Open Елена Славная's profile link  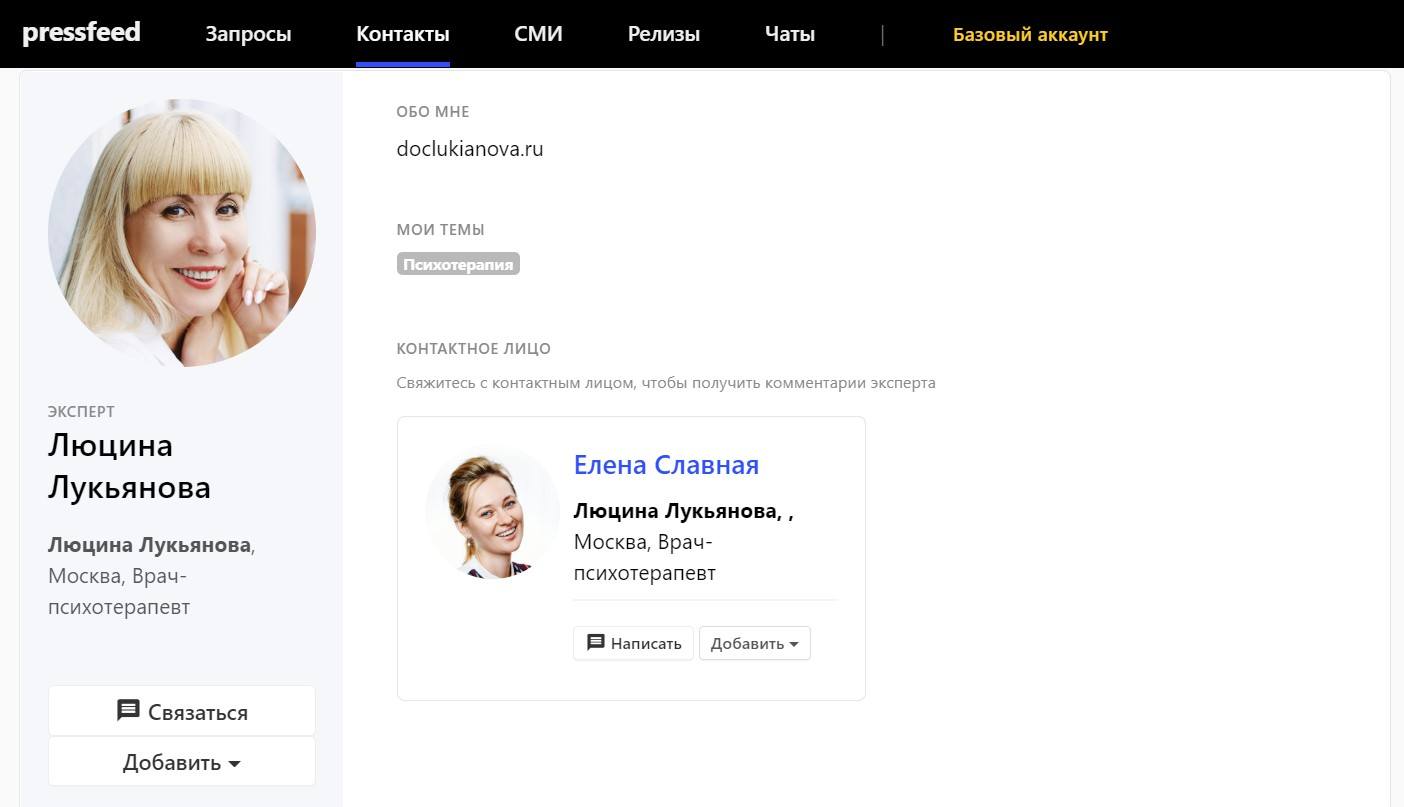pyautogui.click(x=666, y=465)
